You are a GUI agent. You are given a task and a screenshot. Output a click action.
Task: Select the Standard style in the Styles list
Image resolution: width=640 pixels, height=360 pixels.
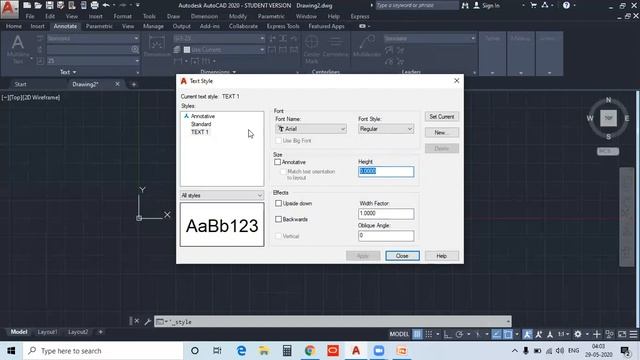tap(201, 124)
